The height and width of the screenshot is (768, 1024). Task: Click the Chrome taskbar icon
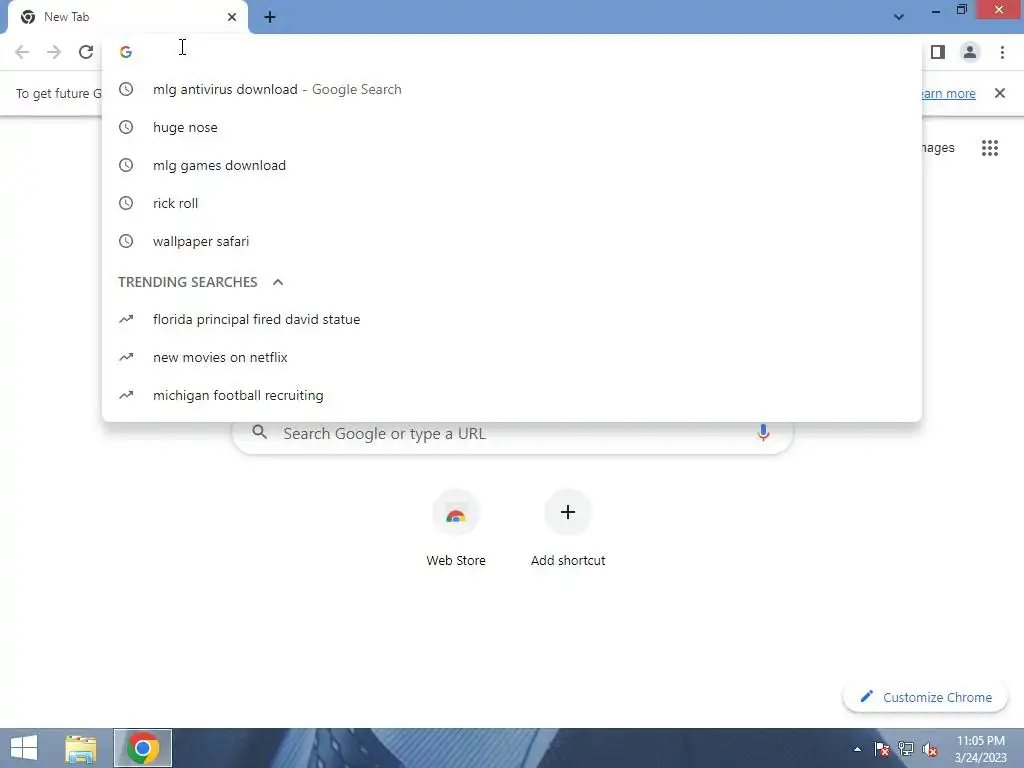point(142,748)
